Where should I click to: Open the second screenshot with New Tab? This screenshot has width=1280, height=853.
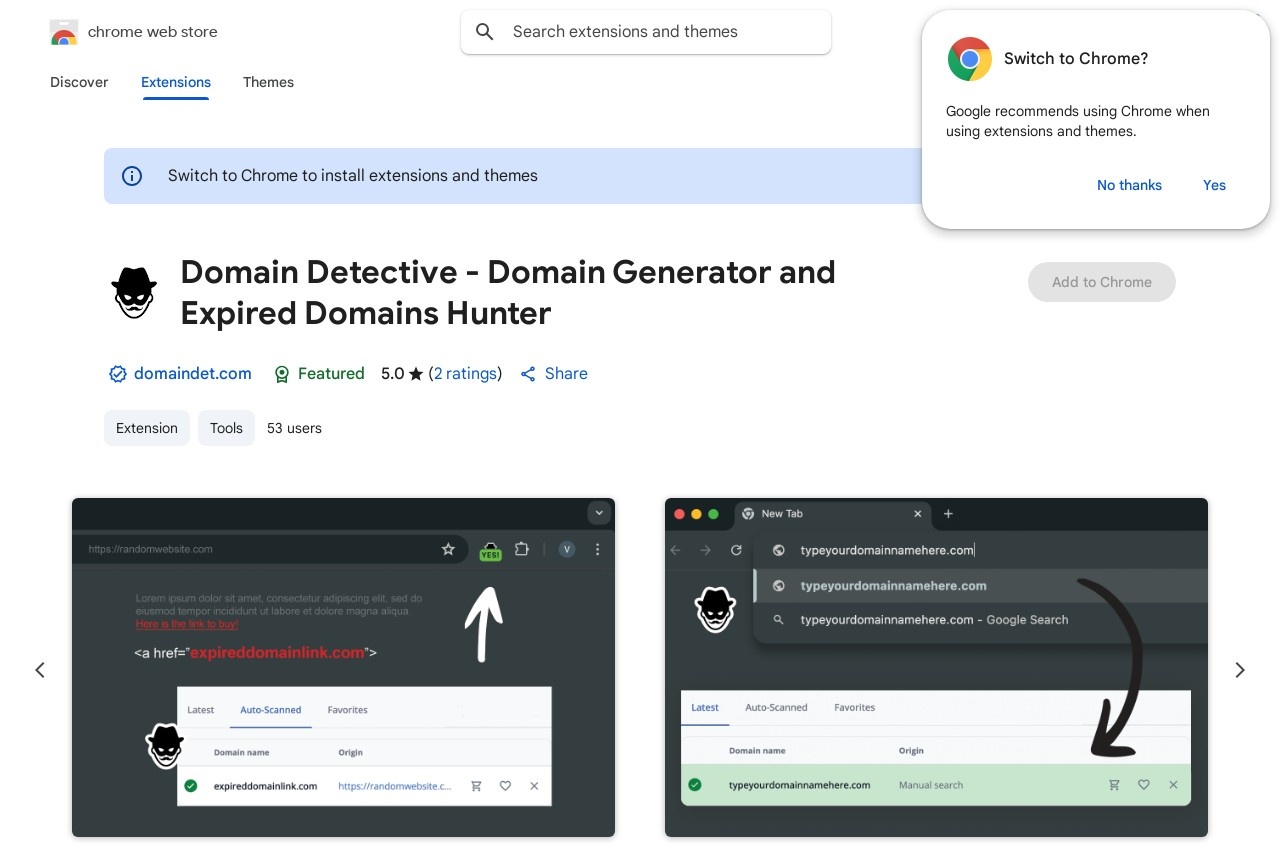936,667
